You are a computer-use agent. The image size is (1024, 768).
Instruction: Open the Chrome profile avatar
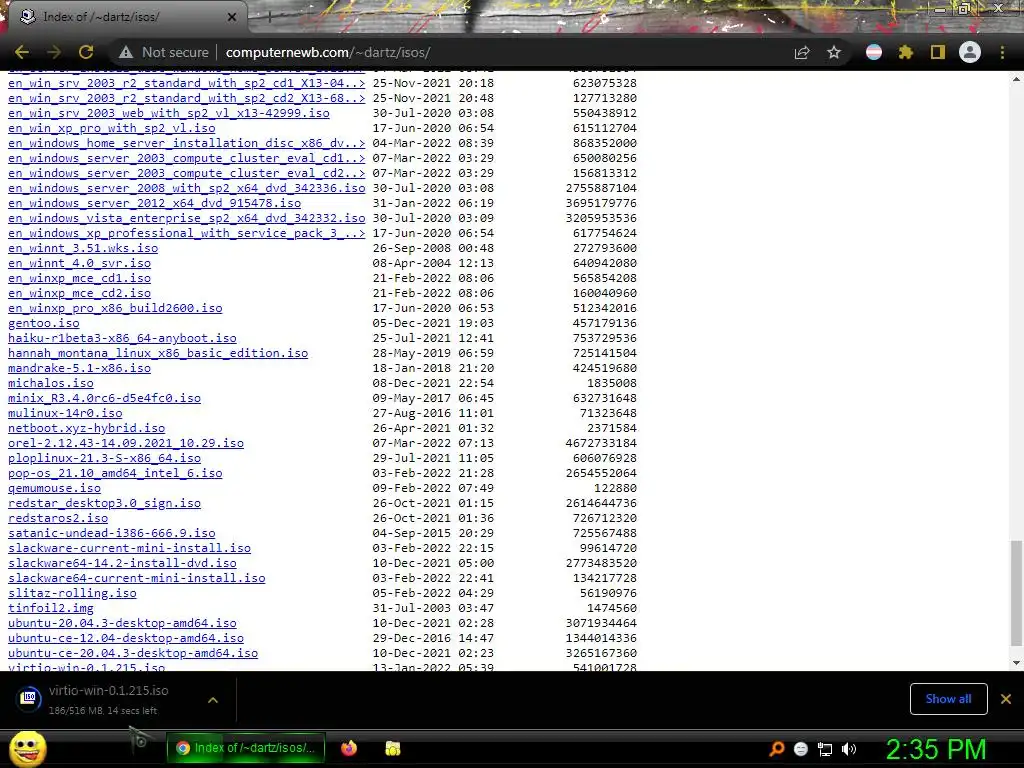[970, 52]
